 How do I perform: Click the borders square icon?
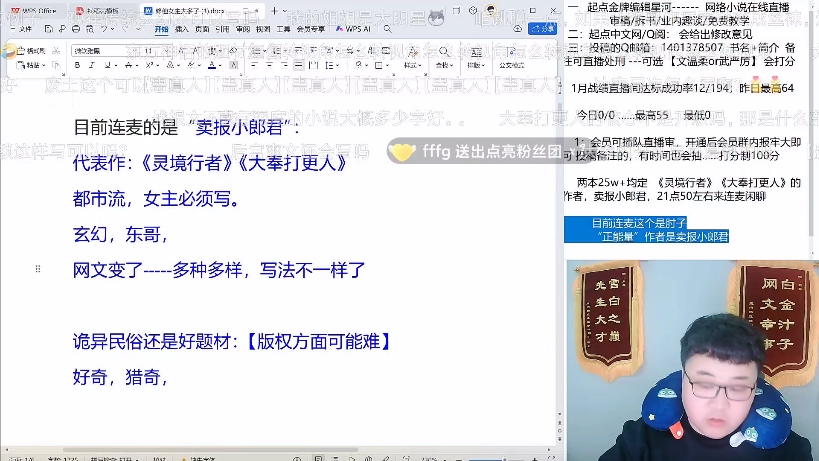coord(378,65)
